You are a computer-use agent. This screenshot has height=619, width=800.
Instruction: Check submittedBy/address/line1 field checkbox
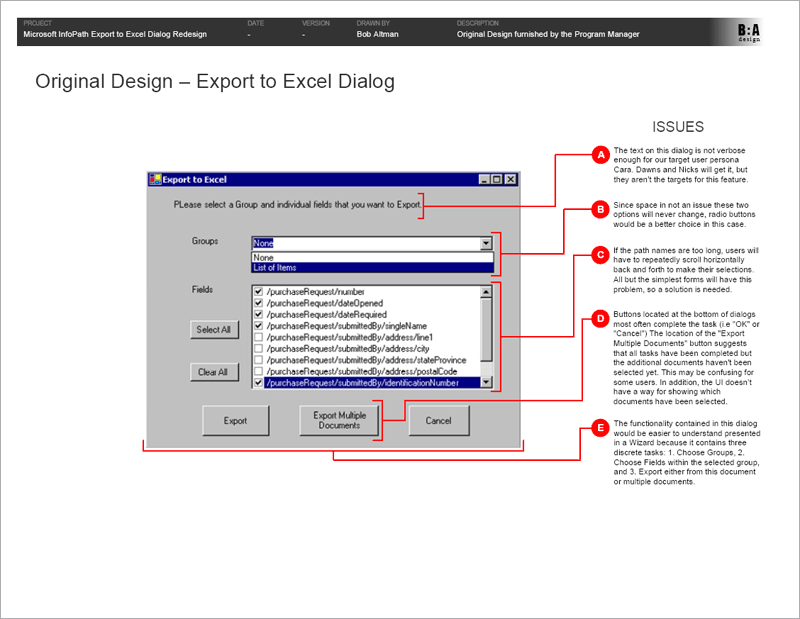(259, 337)
